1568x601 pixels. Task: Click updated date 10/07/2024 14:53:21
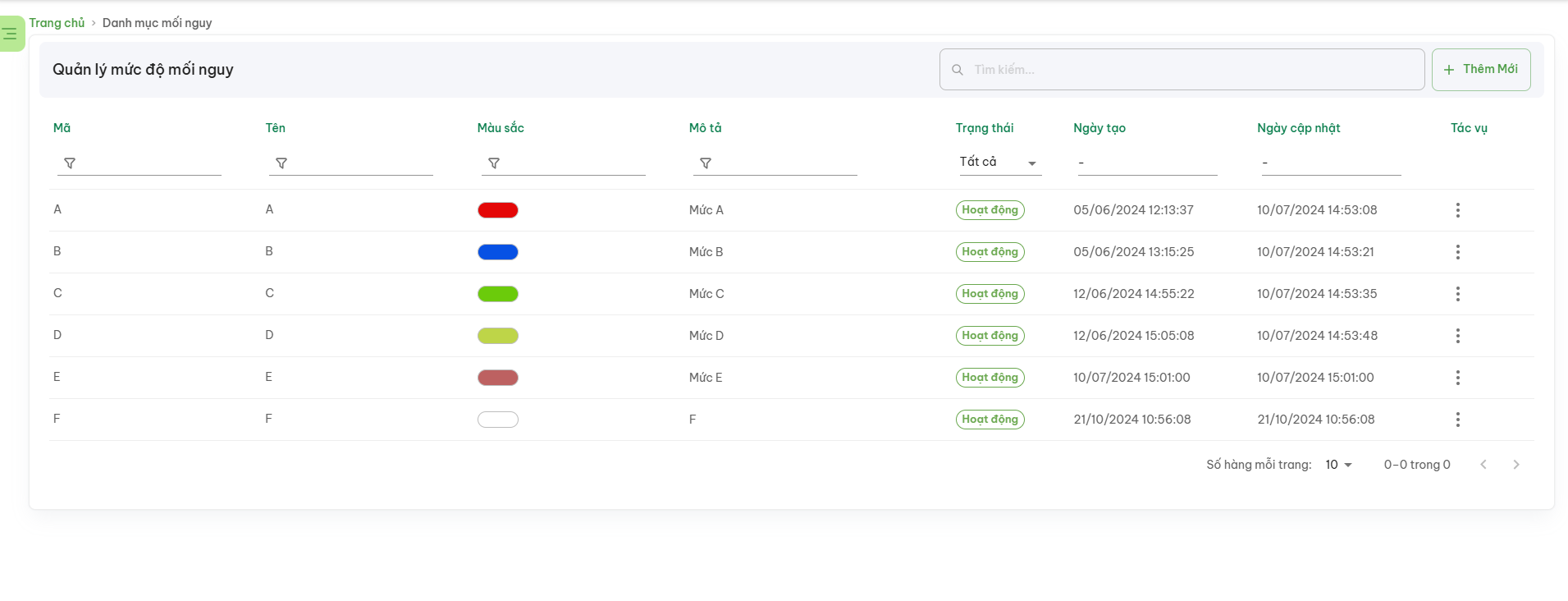coord(1315,252)
